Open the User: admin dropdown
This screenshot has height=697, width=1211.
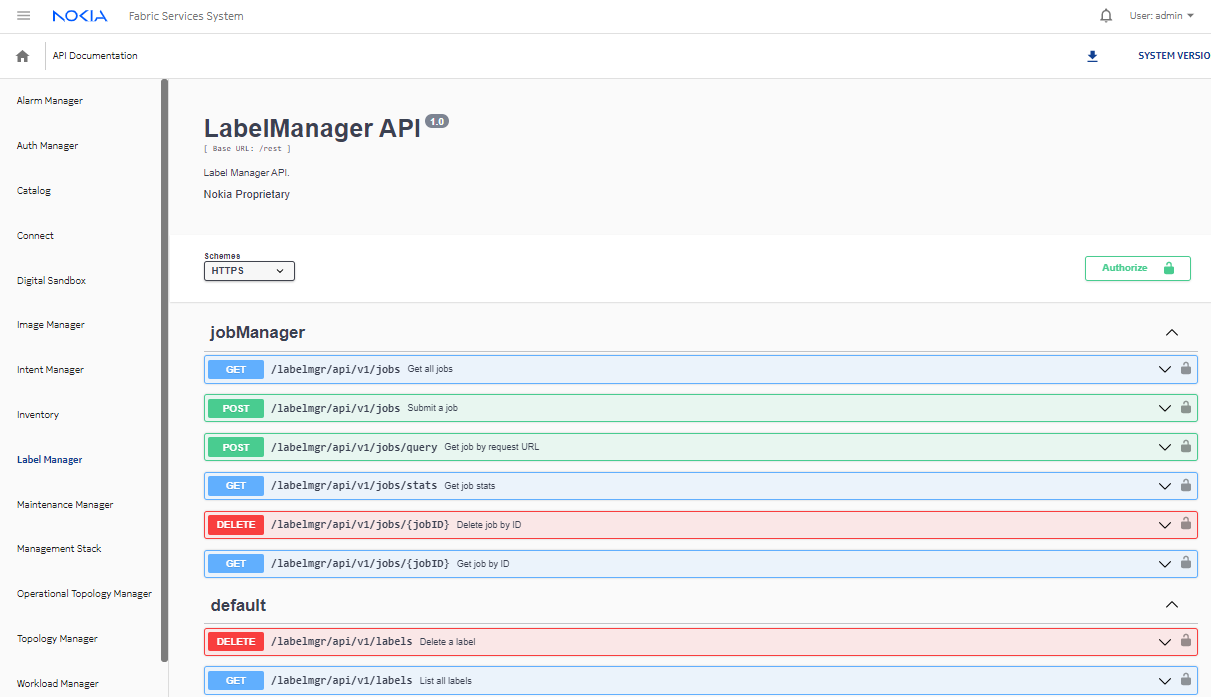click(x=1162, y=16)
